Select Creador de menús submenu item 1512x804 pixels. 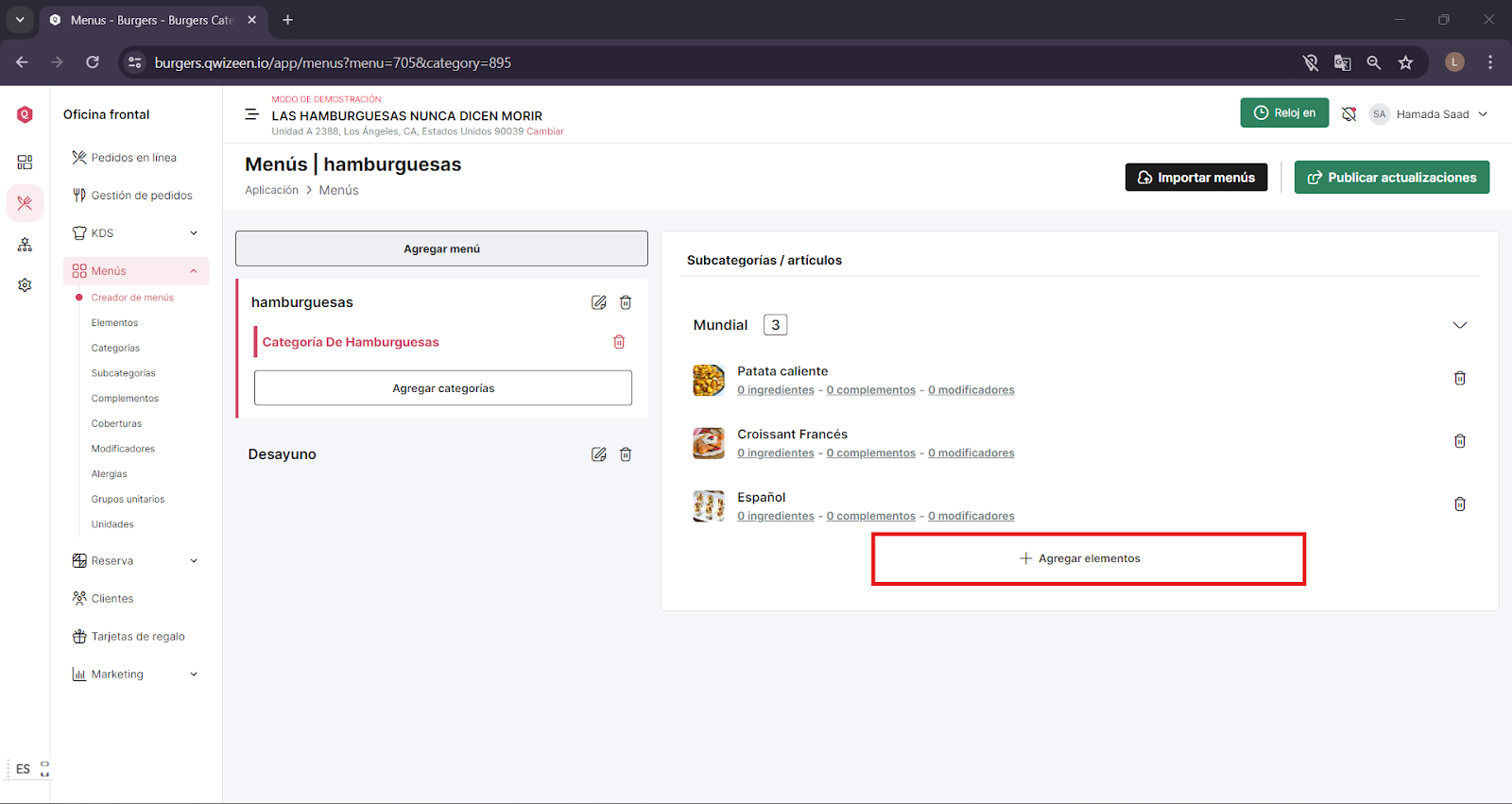[x=132, y=298]
